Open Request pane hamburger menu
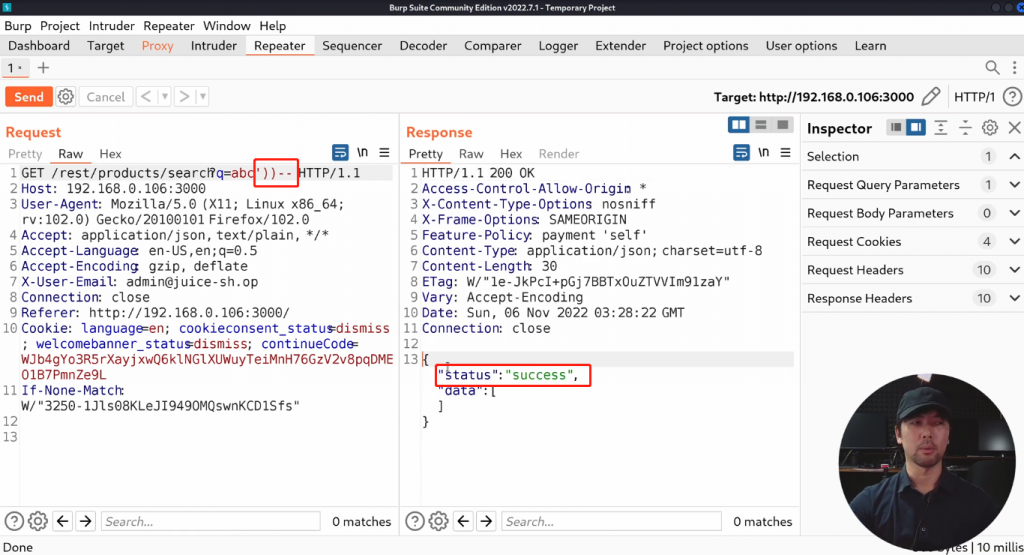 click(384, 153)
